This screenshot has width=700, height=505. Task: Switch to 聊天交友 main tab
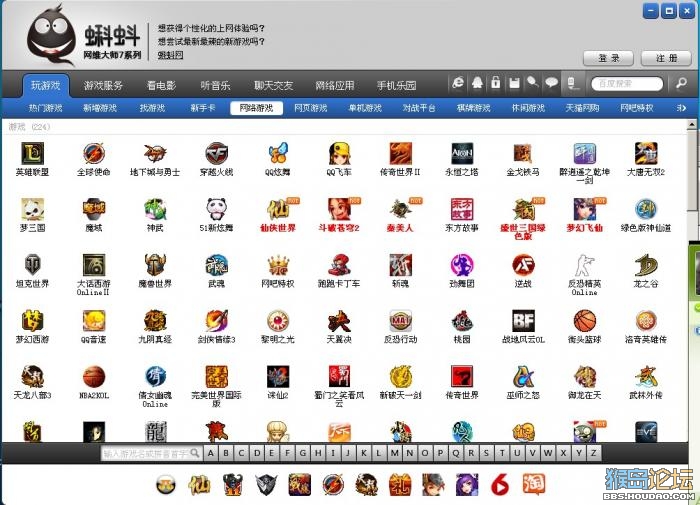274,85
